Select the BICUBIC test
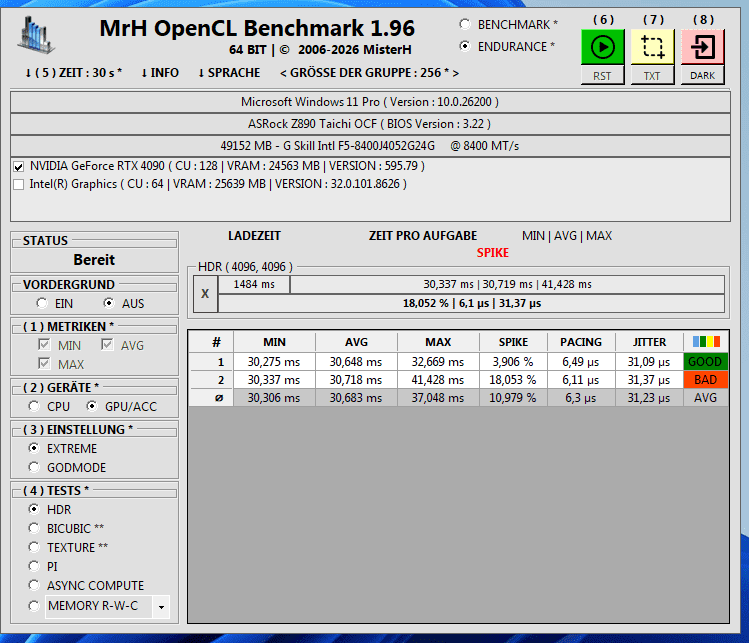Viewport: 749px width, 643px height. [33, 528]
